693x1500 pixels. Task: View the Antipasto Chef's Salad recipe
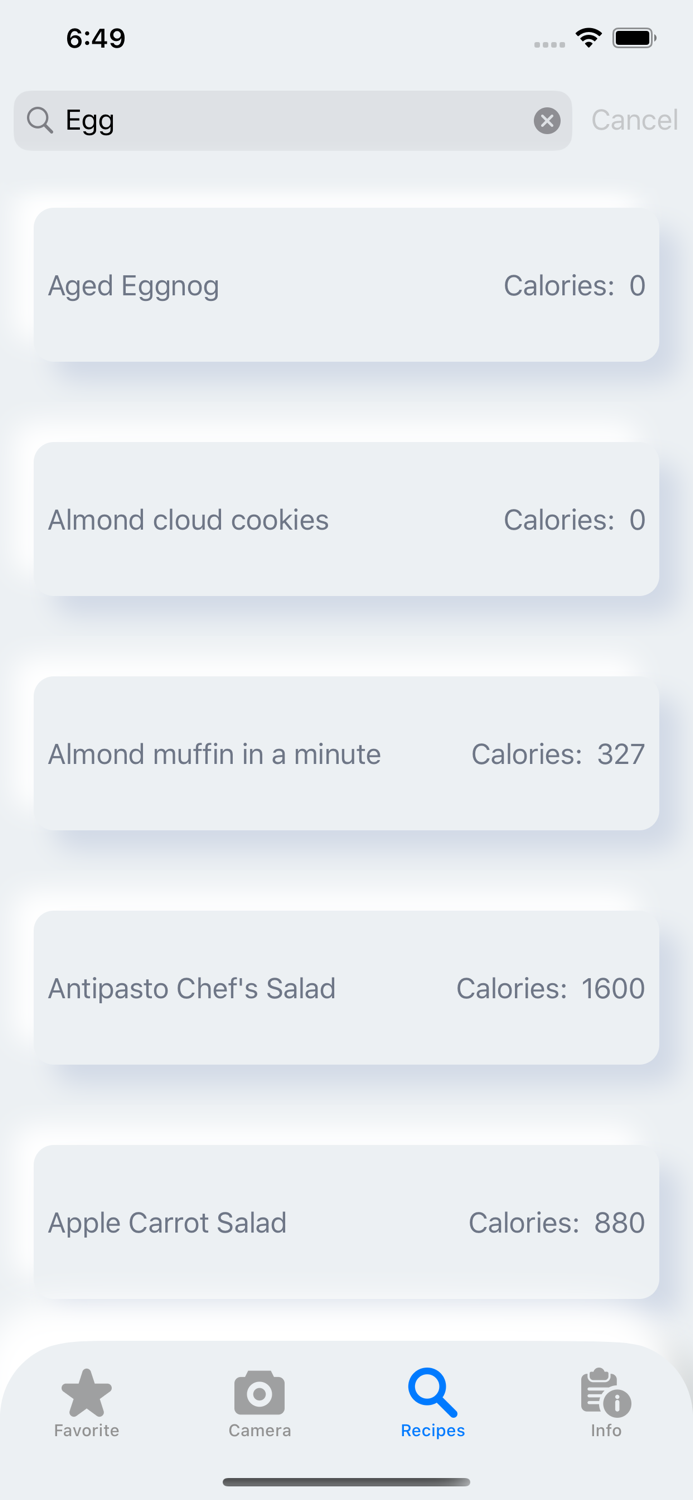[x=346, y=988]
